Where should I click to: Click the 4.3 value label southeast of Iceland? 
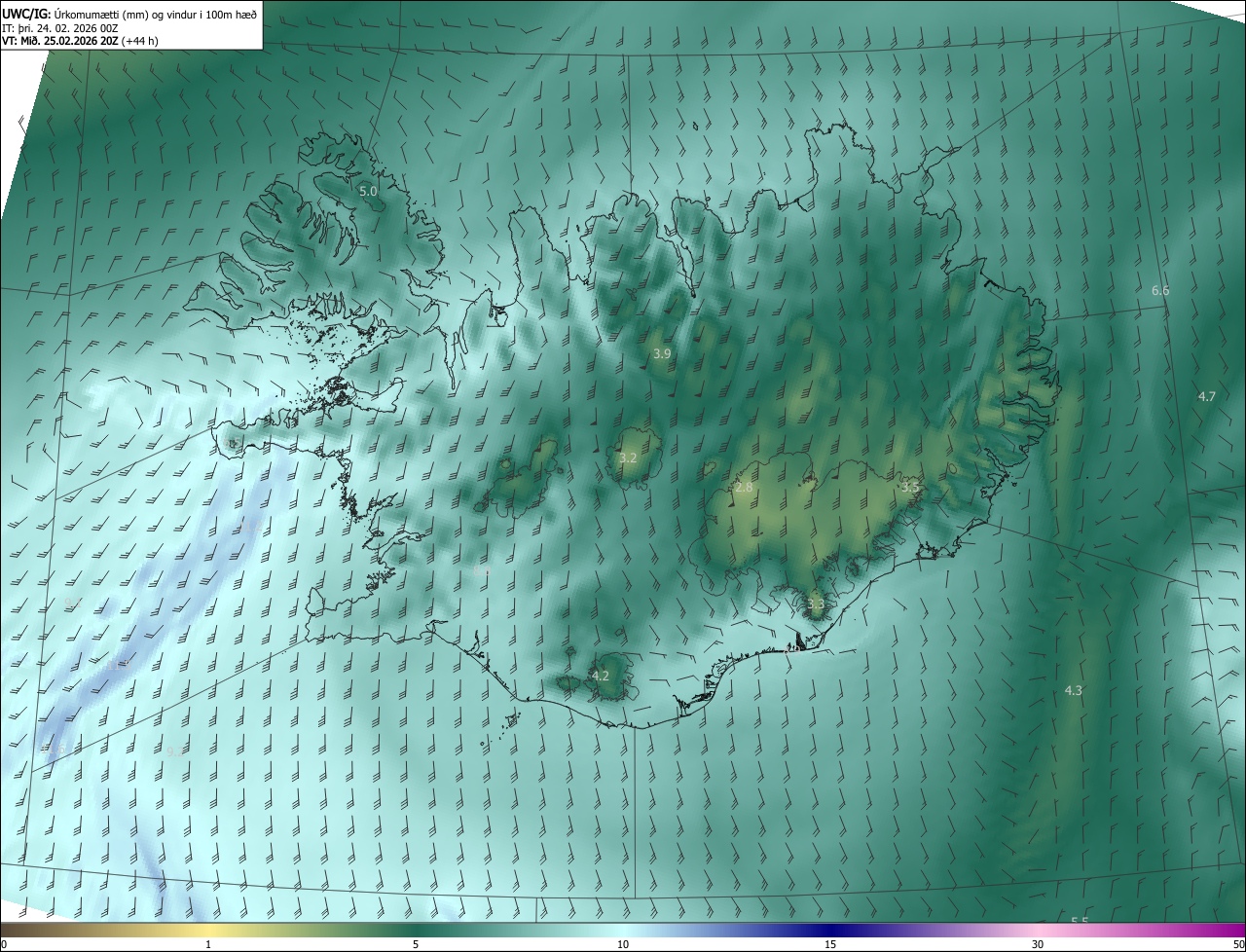pyautogui.click(x=1073, y=690)
